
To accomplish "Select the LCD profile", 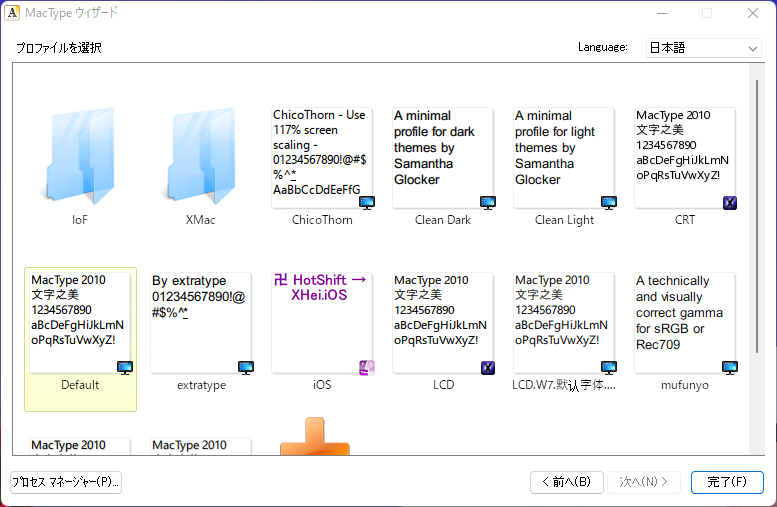I will pos(443,323).
